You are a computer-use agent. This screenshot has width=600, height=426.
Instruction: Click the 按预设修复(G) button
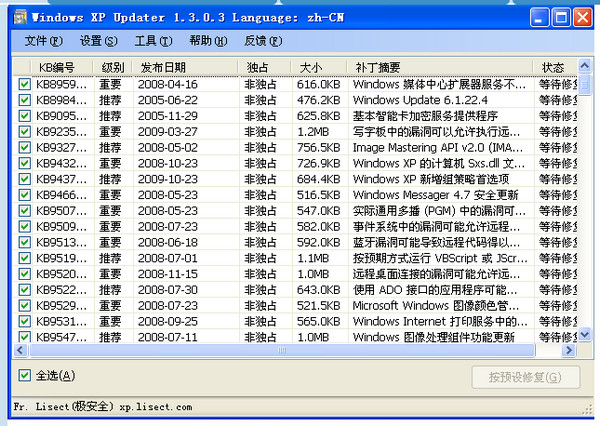click(525, 377)
